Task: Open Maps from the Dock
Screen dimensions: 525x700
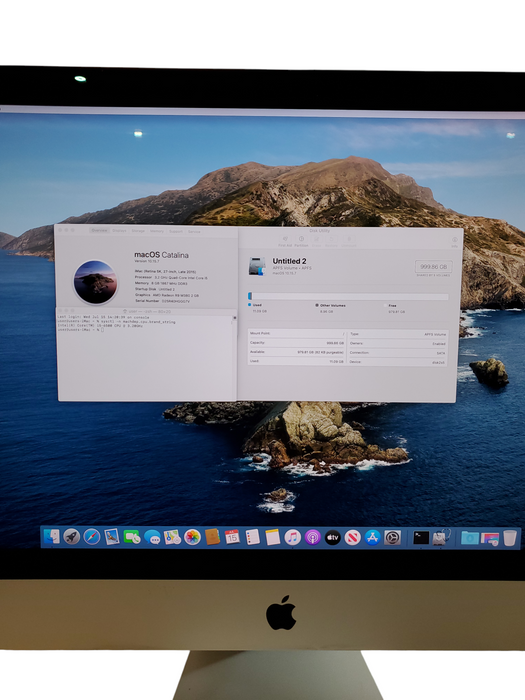Action: click(x=172, y=537)
